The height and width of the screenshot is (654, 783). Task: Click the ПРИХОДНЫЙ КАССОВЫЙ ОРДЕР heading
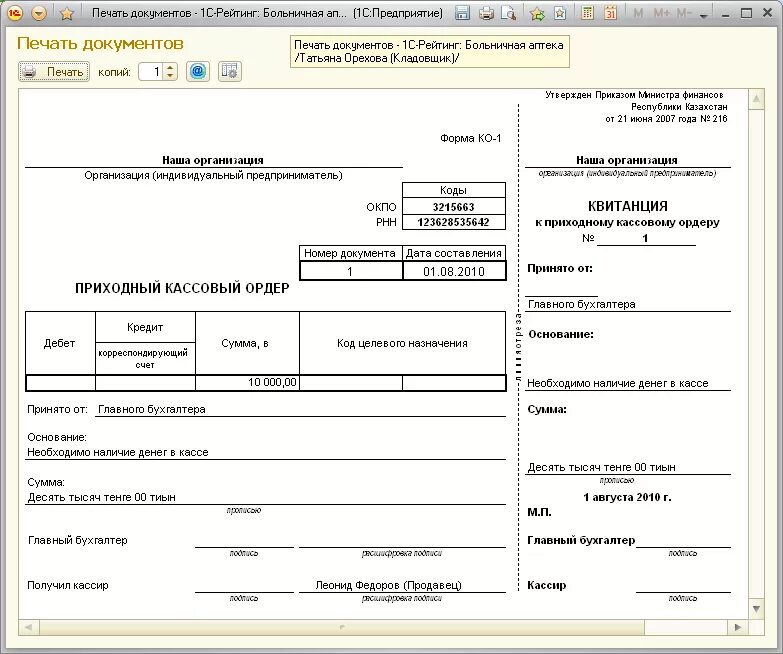[x=182, y=288]
